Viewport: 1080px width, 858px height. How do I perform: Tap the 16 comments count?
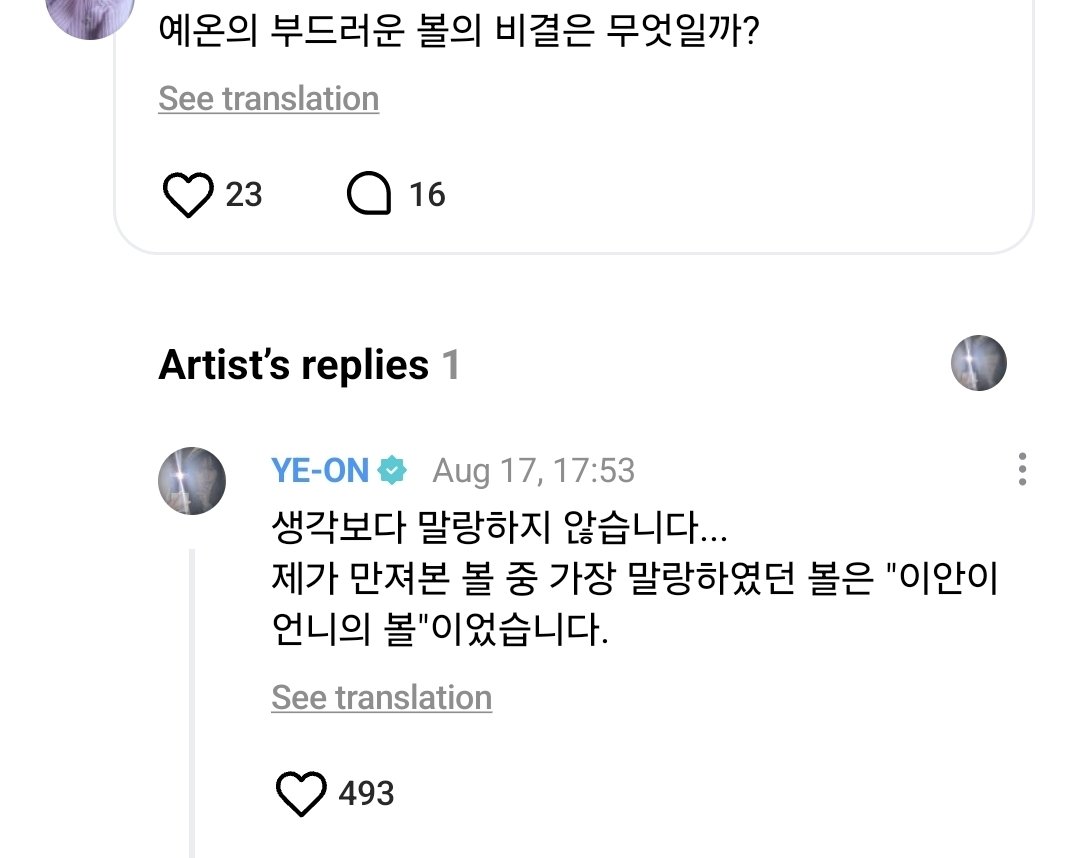(x=427, y=194)
